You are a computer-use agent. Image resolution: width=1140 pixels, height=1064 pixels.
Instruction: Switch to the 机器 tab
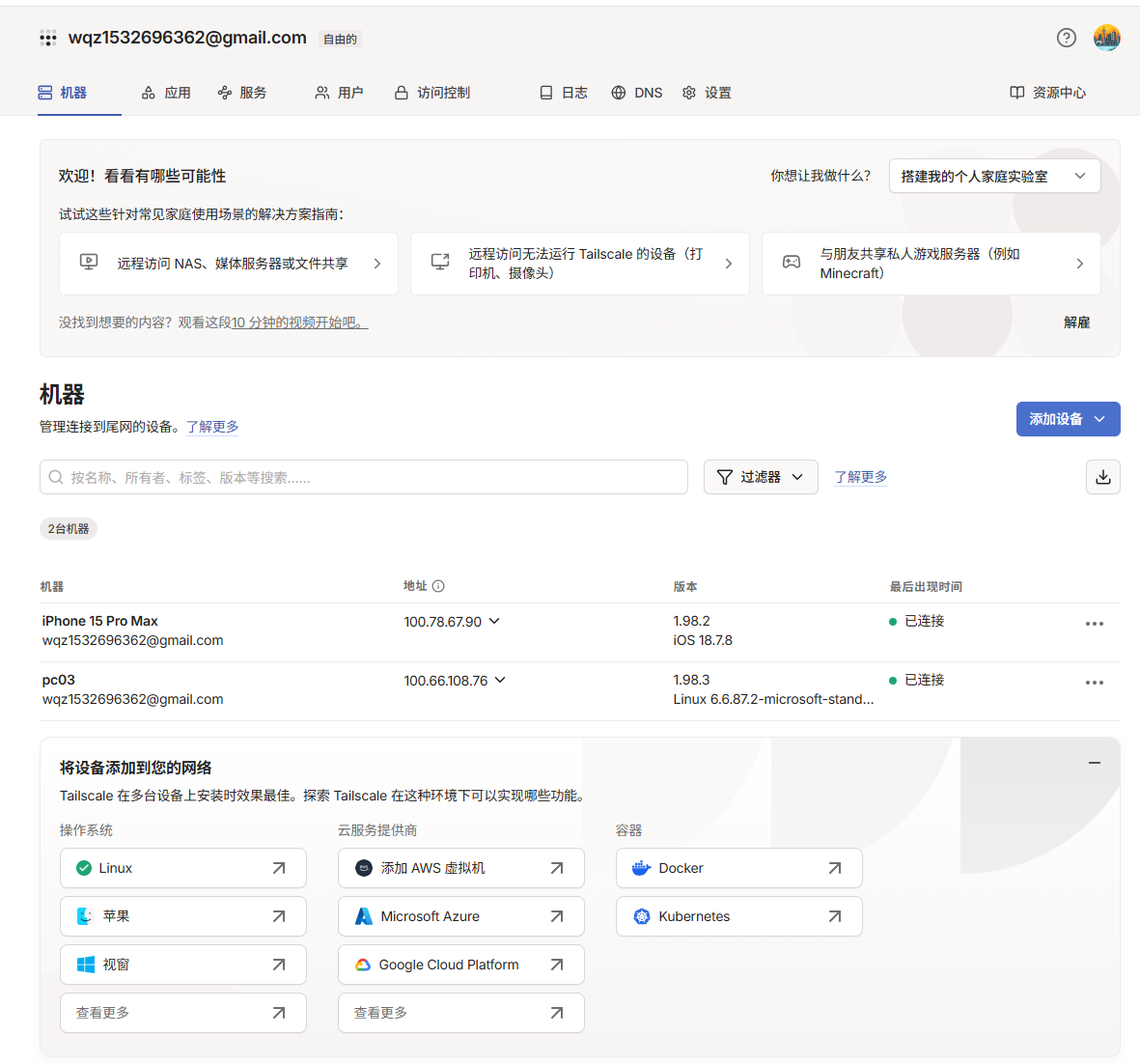tap(63, 93)
